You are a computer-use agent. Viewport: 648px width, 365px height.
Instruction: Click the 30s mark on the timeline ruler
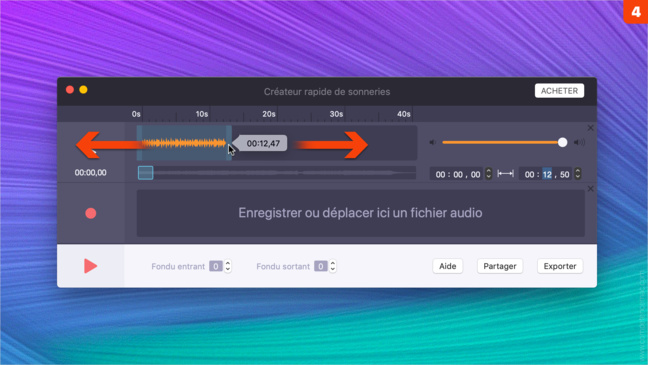click(336, 114)
